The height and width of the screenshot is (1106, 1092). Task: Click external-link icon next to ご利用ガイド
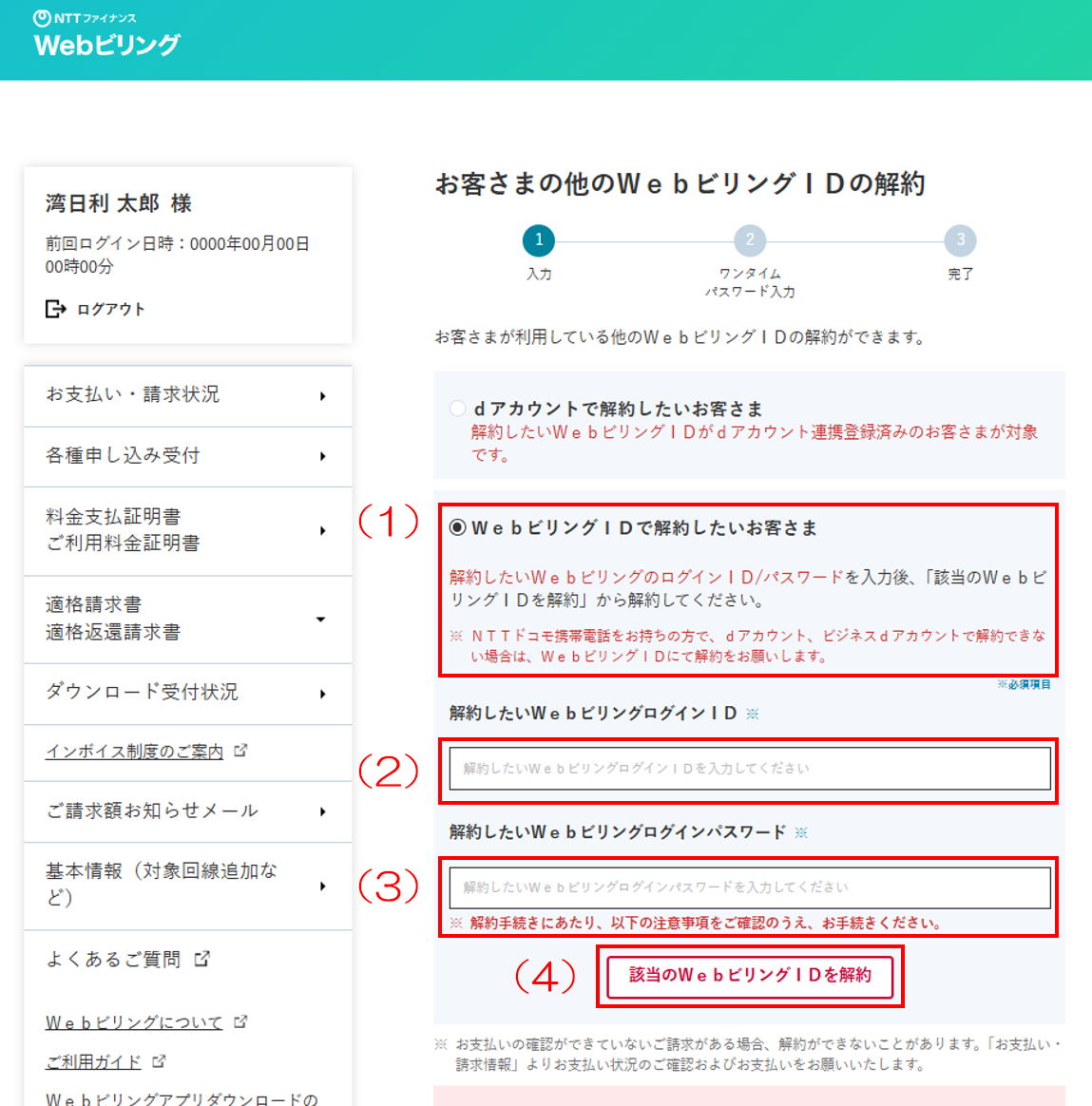pyautogui.click(x=159, y=1060)
